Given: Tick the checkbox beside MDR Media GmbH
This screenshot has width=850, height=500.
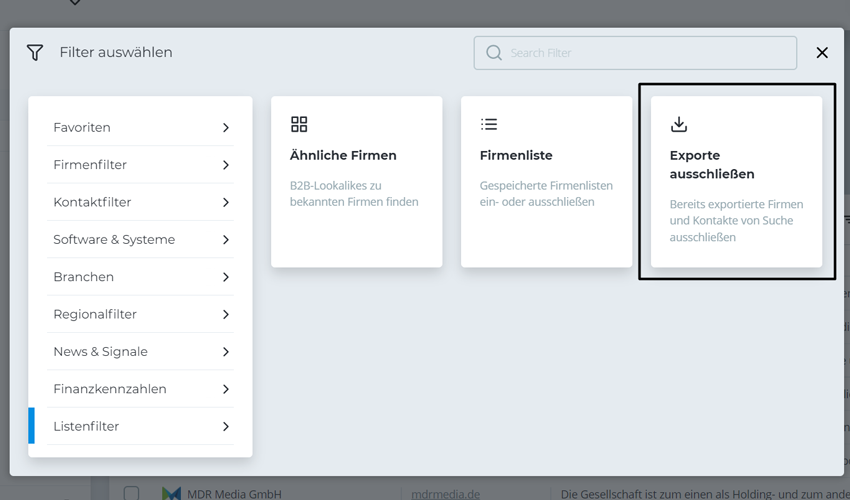Looking at the screenshot, I should (131, 493).
